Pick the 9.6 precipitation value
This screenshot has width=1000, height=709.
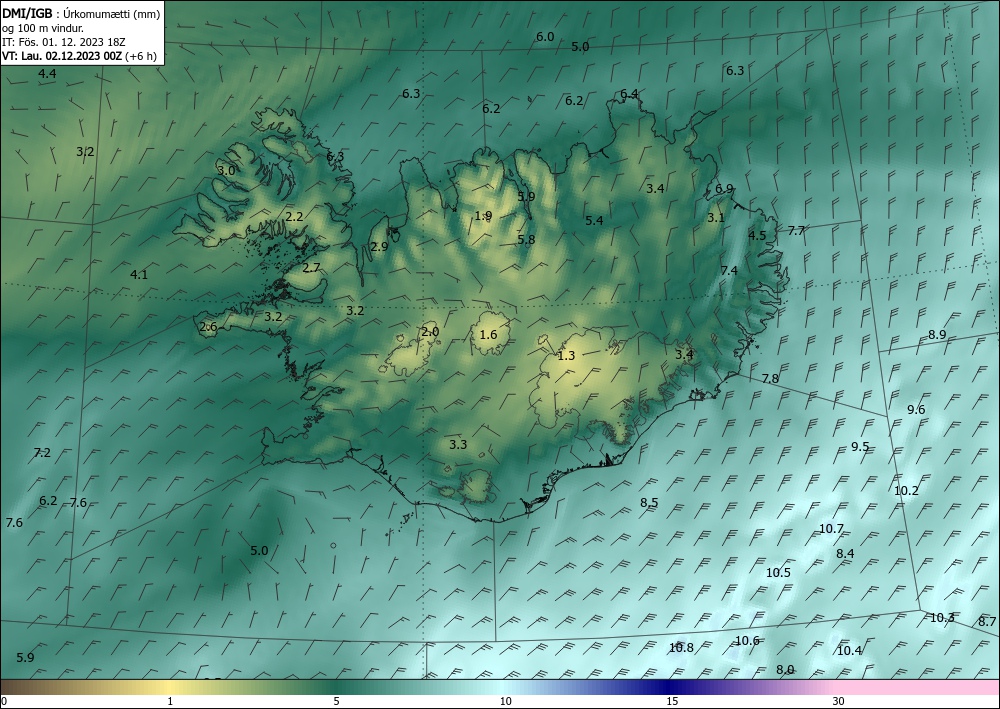916,410
